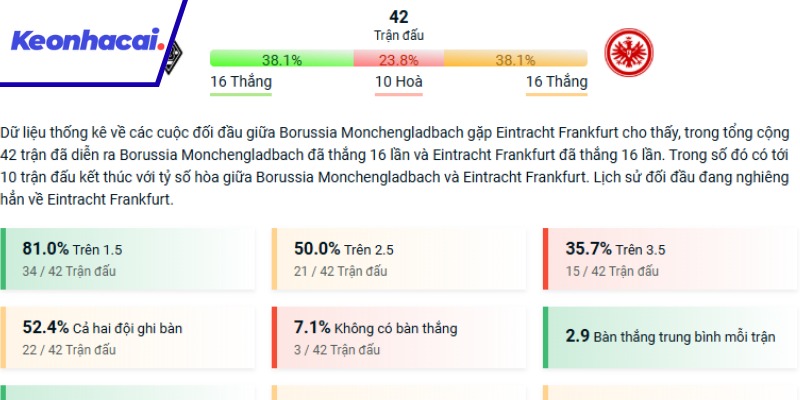Viewport: 800px width, 400px height.
Task: Open the "81.0% Trên 1.5" stat card
Action: pyautogui.click(x=128, y=259)
